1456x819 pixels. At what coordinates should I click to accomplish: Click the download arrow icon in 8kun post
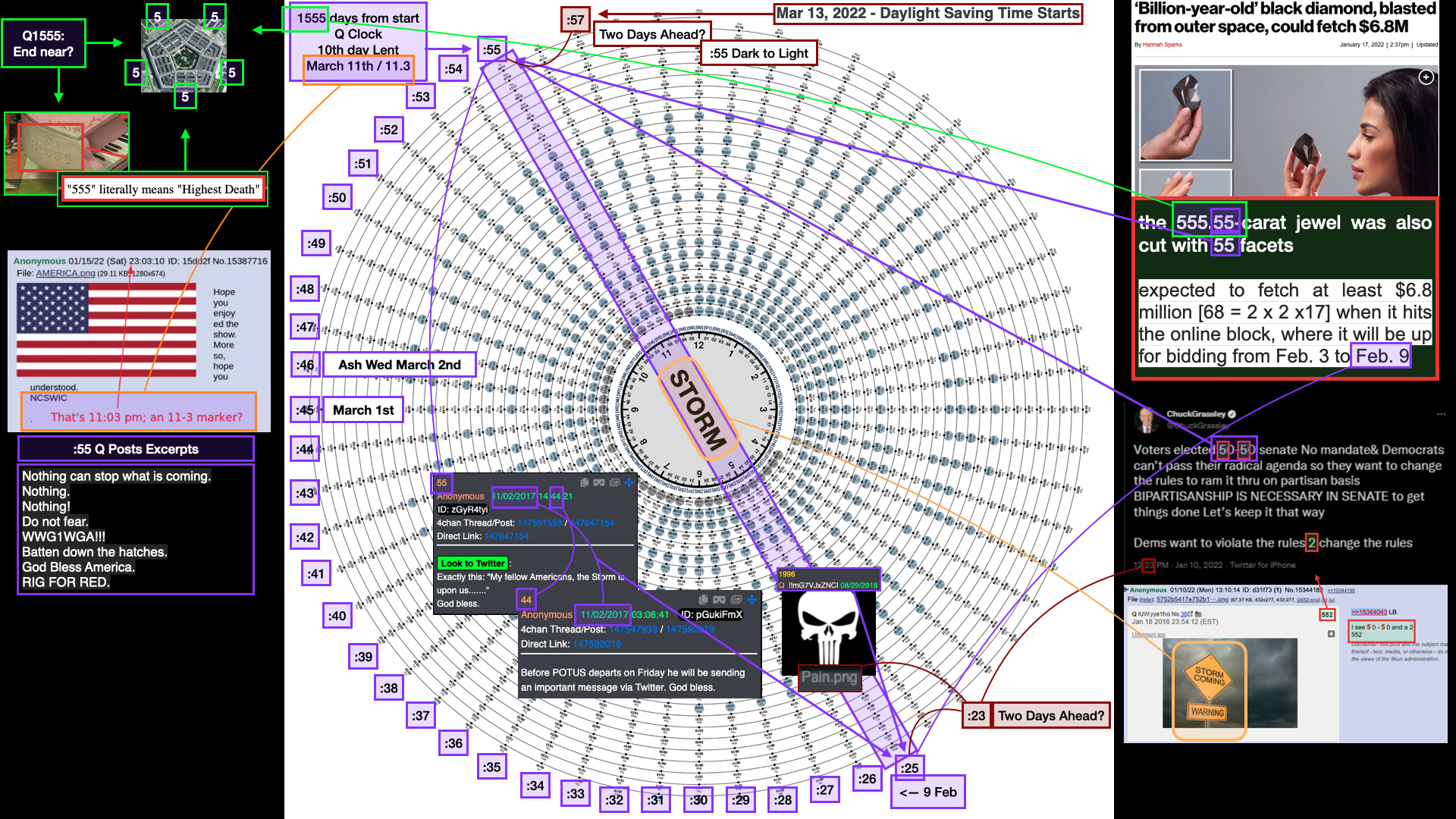point(1331,634)
